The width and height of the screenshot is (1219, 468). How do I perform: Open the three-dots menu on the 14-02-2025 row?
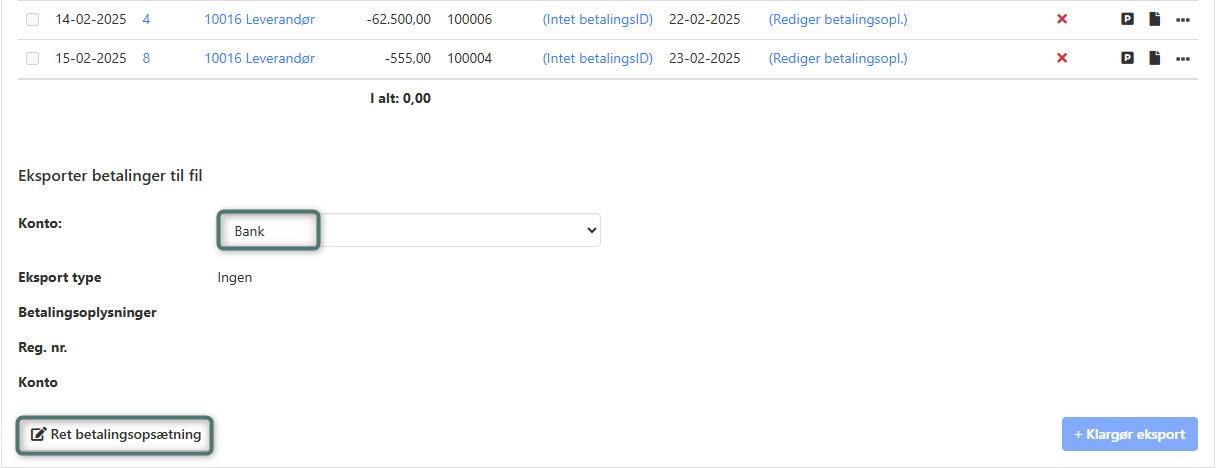tap(1183, 19)
